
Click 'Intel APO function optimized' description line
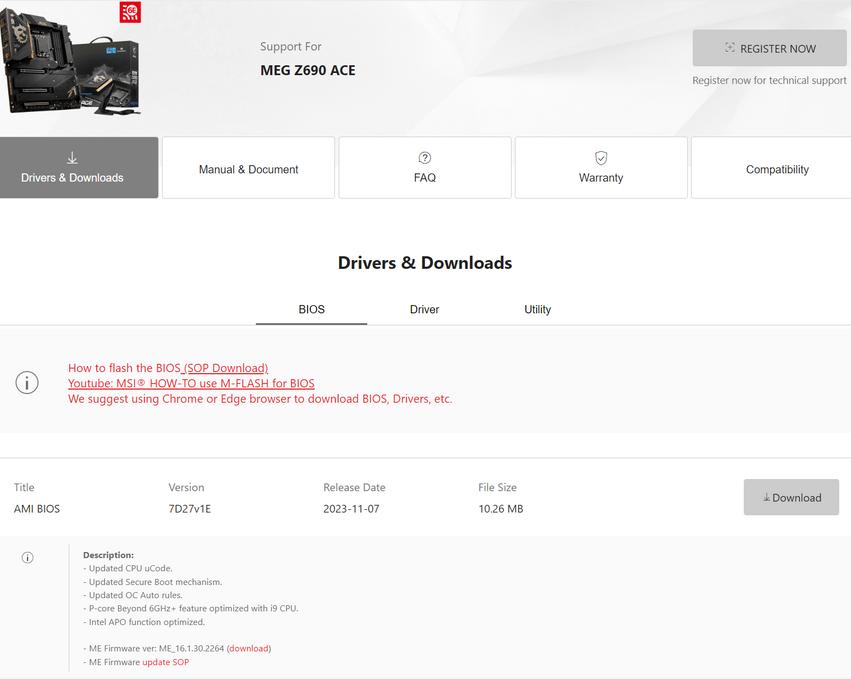coord(144,622)
